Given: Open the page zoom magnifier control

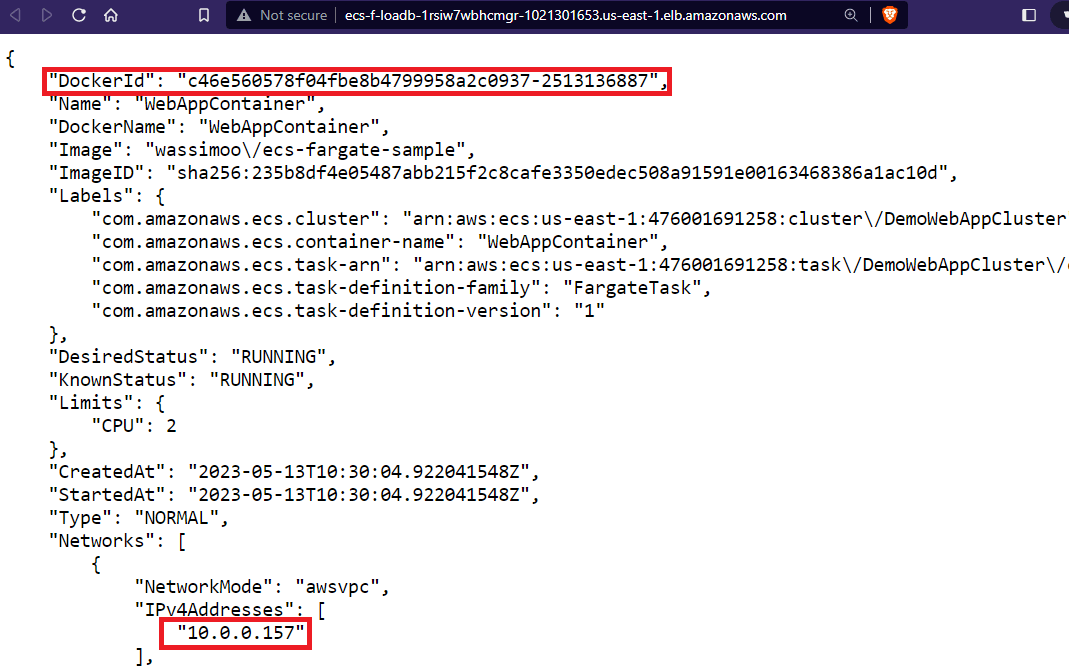Looking at the screenshot, I should [851, 15].
